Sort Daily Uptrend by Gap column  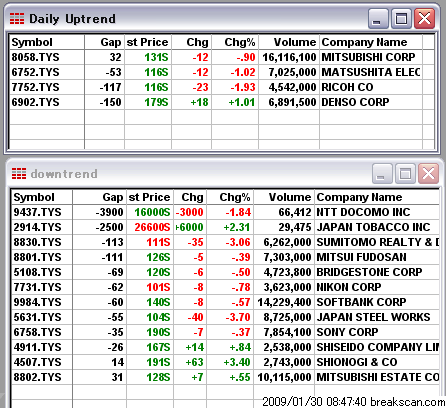(105, 42)
